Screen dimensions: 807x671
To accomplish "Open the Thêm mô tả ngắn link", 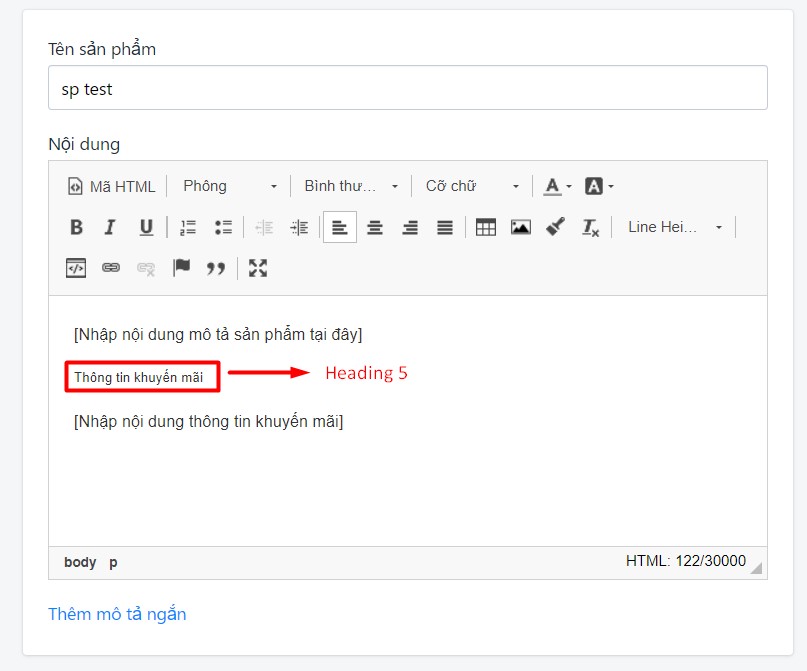I will click(117, 614).
